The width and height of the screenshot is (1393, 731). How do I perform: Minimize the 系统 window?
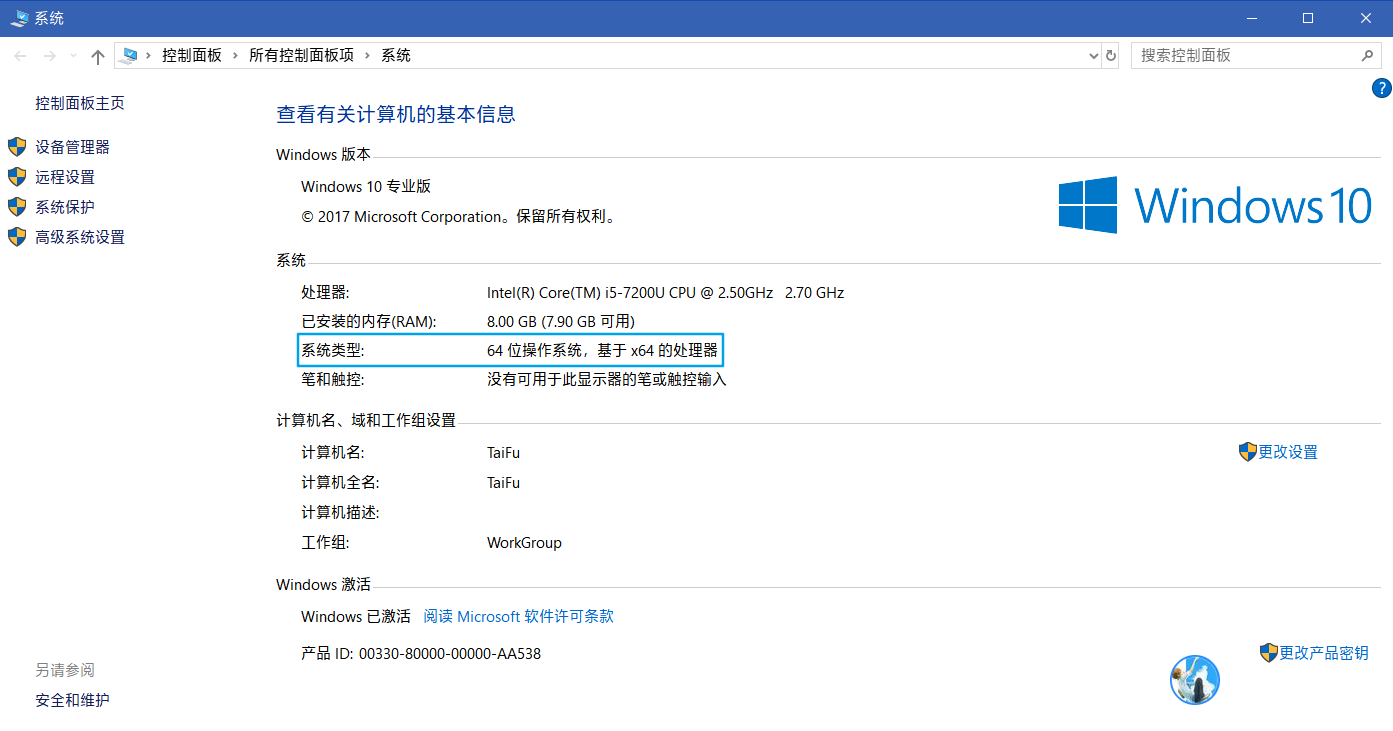click(x=1253, y=18)
